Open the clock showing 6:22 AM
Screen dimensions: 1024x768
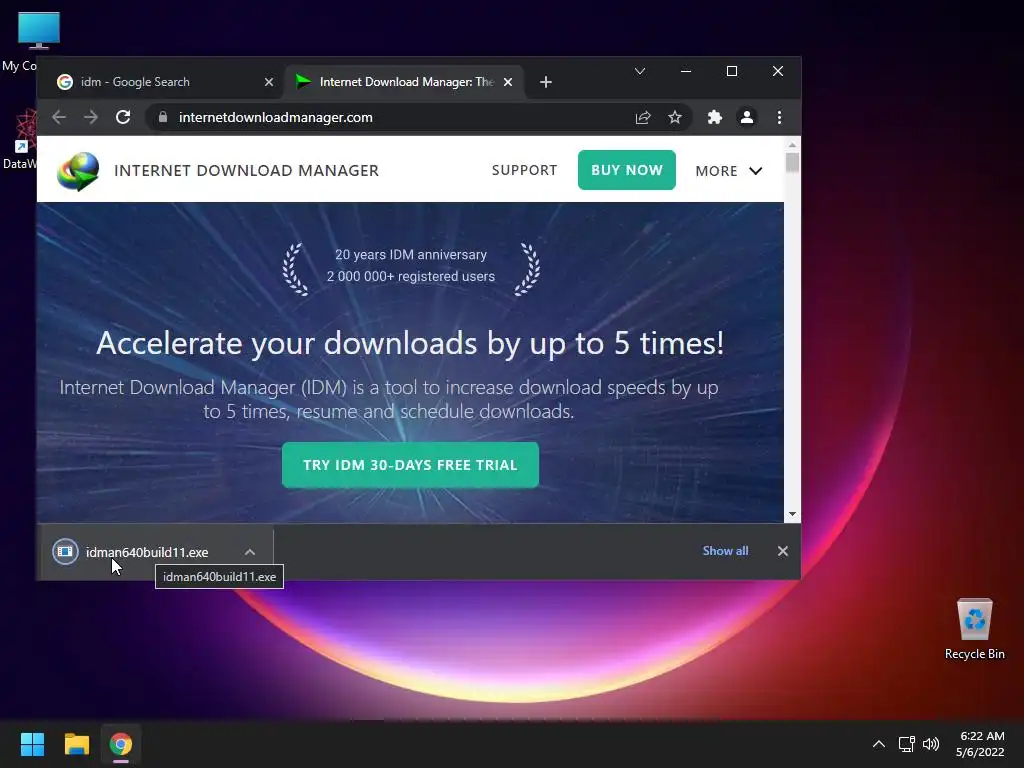point(980,744)
